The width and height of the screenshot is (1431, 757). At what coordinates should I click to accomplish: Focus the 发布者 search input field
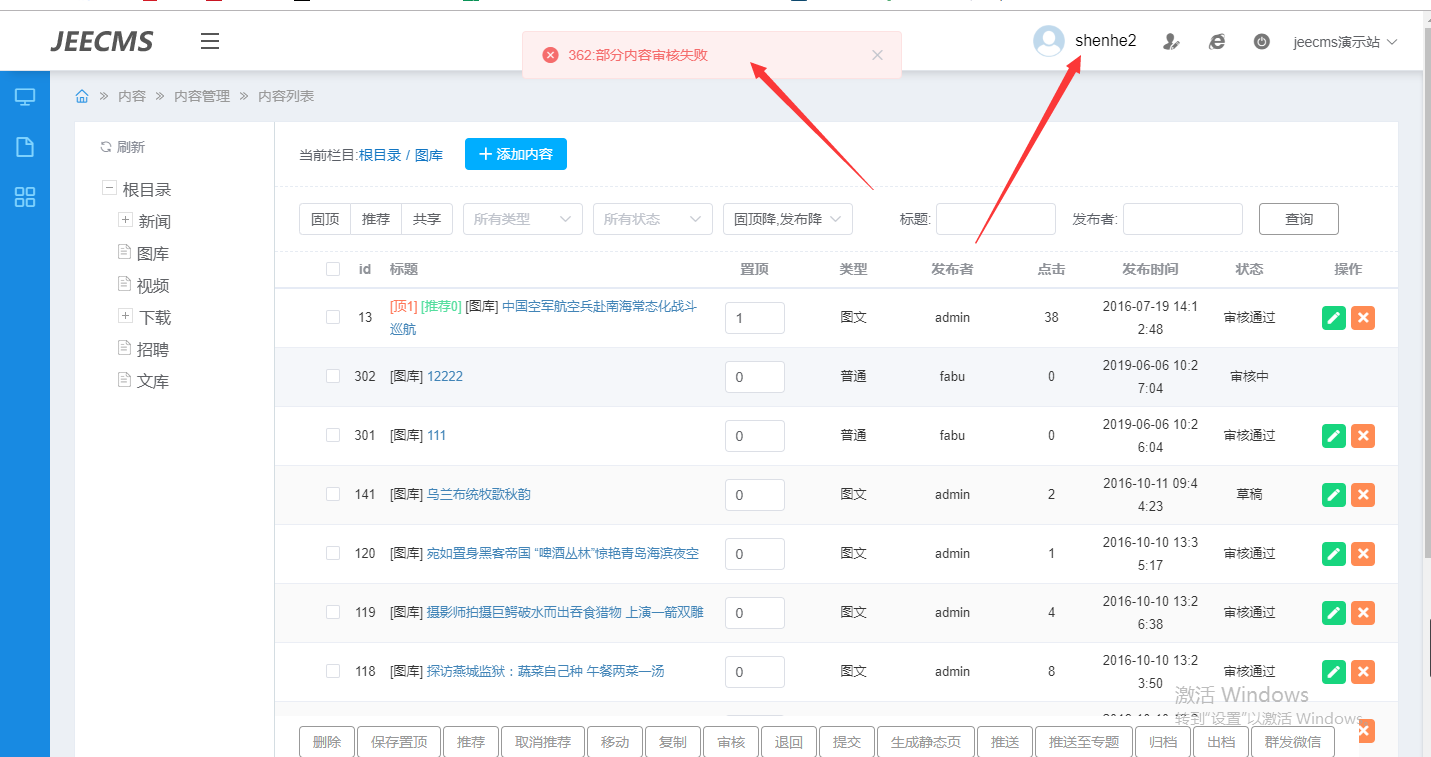click(x=1183, y=219)
